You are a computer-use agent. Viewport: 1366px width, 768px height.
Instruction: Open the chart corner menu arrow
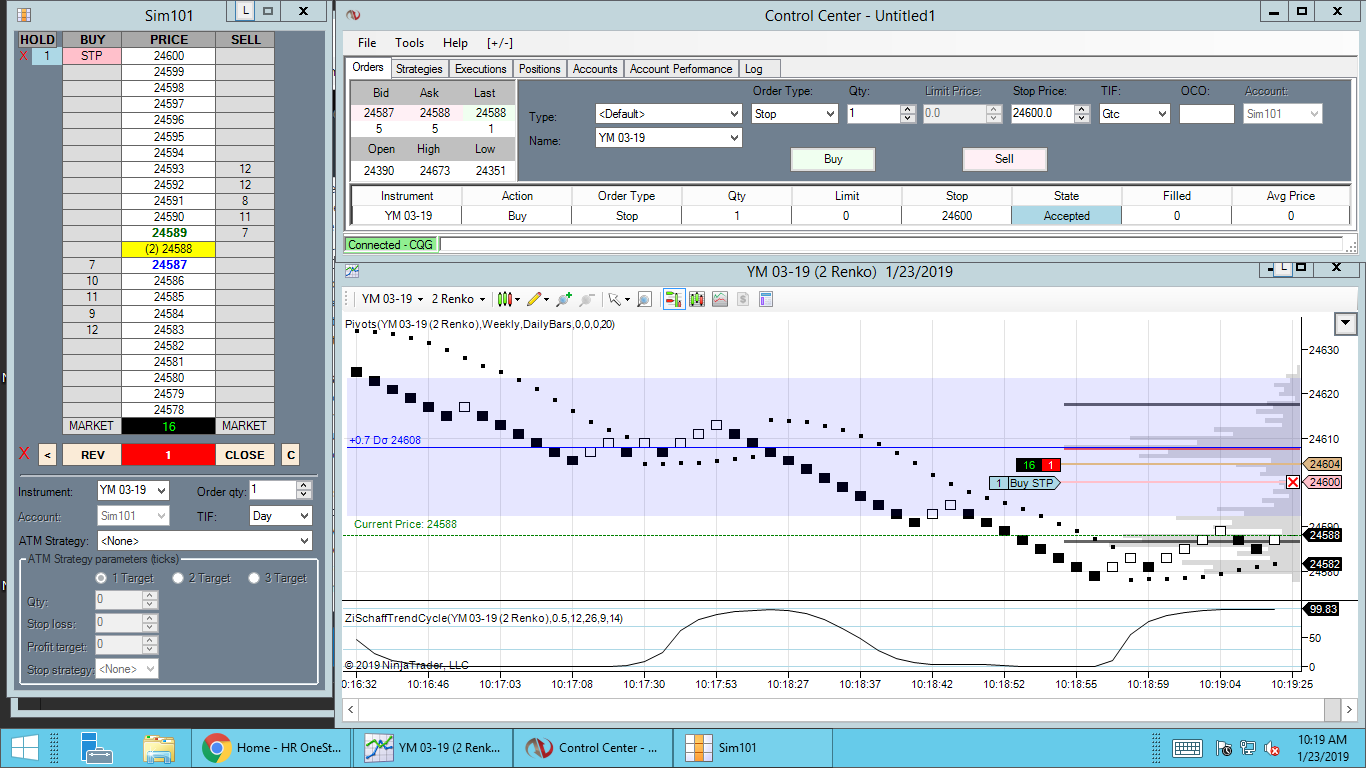(1346, 322)
